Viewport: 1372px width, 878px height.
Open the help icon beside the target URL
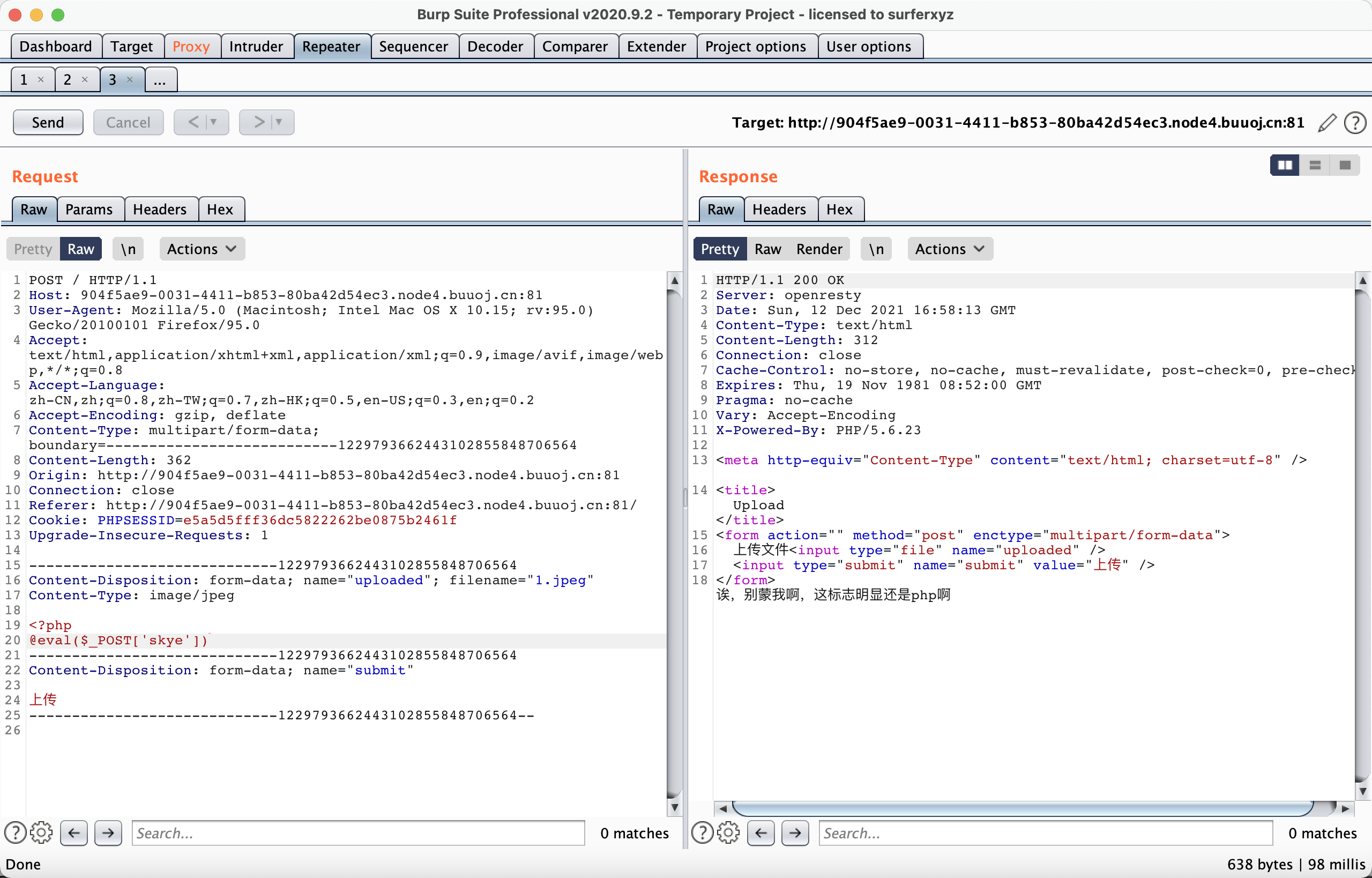1354,123
